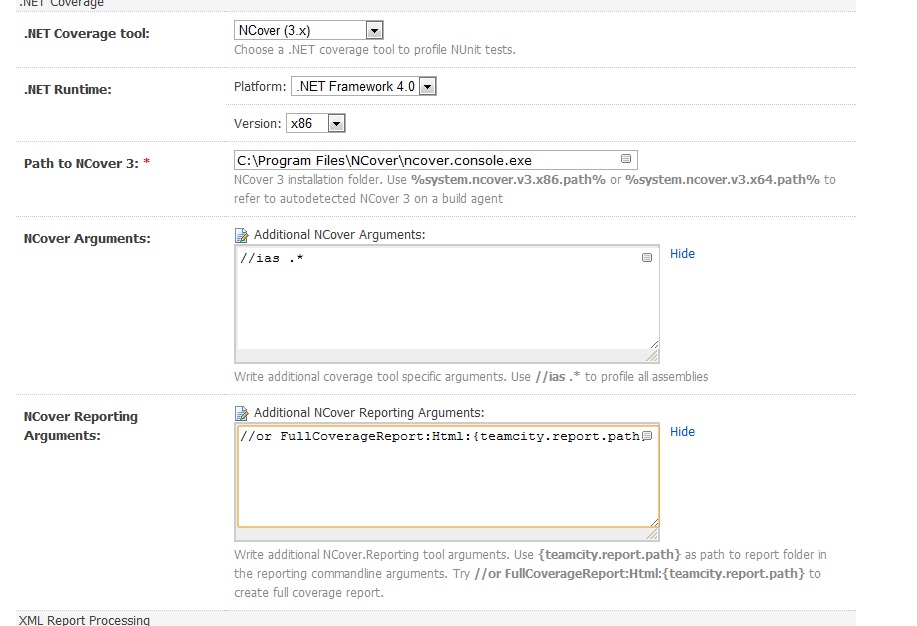The height and width of the screenshot is (626, 917).
Task: Click the '%system.ncover.v3.x86.path%' hint text
Action: [x=508, y=180]
